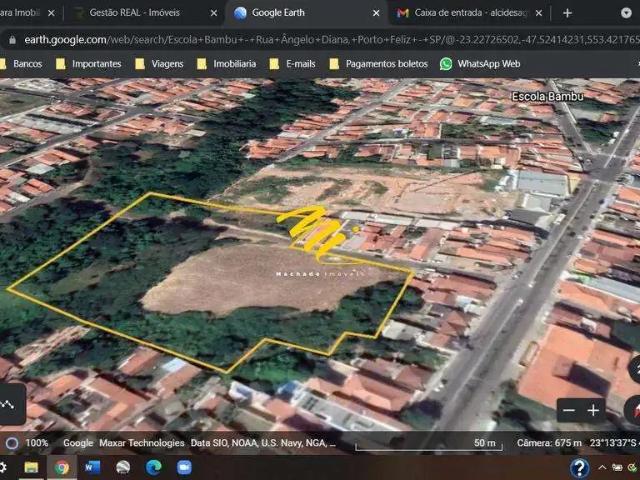View site security lock info

(x=13, y=40)
